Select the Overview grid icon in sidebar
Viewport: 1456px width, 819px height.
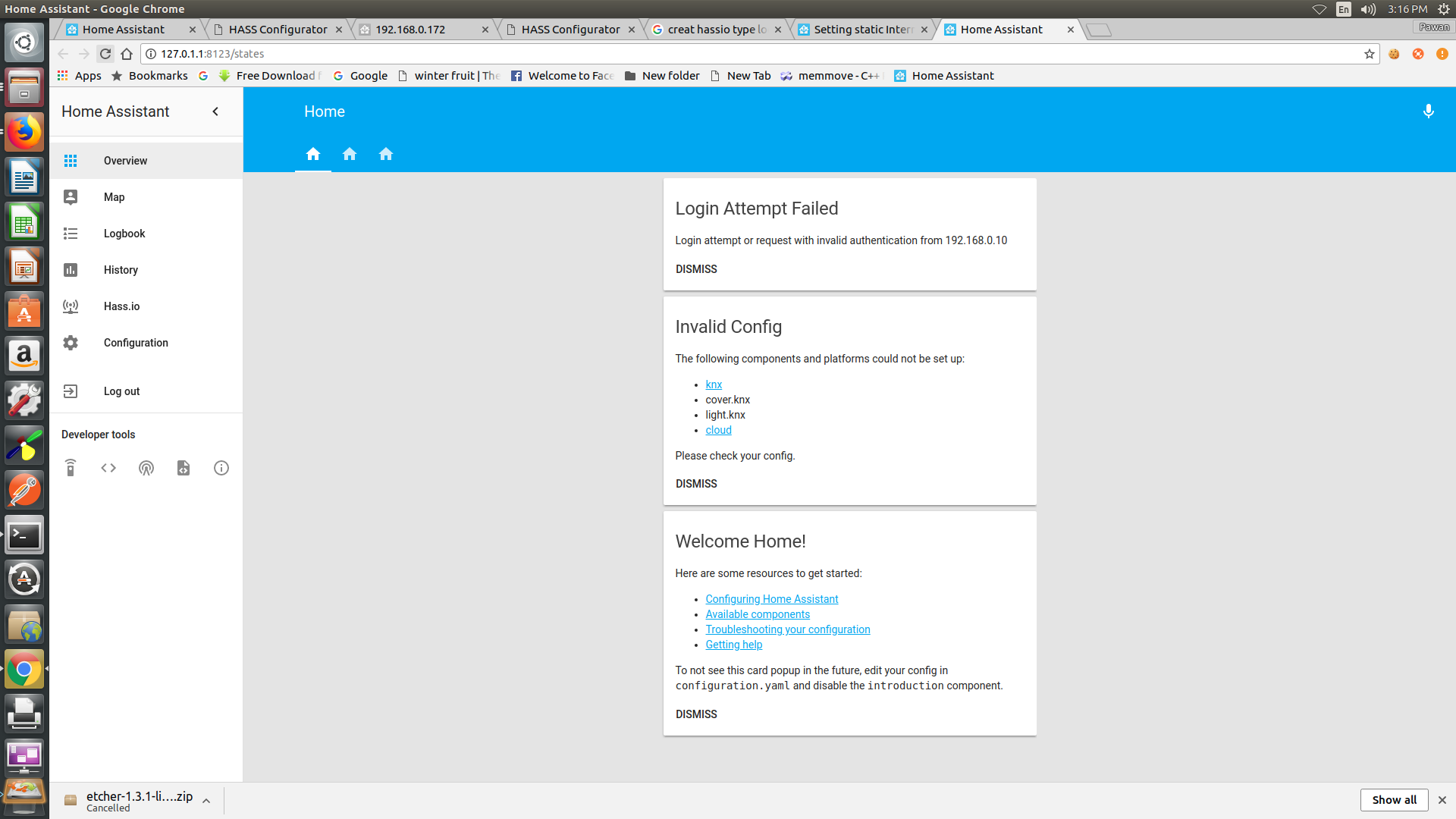[71, 160]
